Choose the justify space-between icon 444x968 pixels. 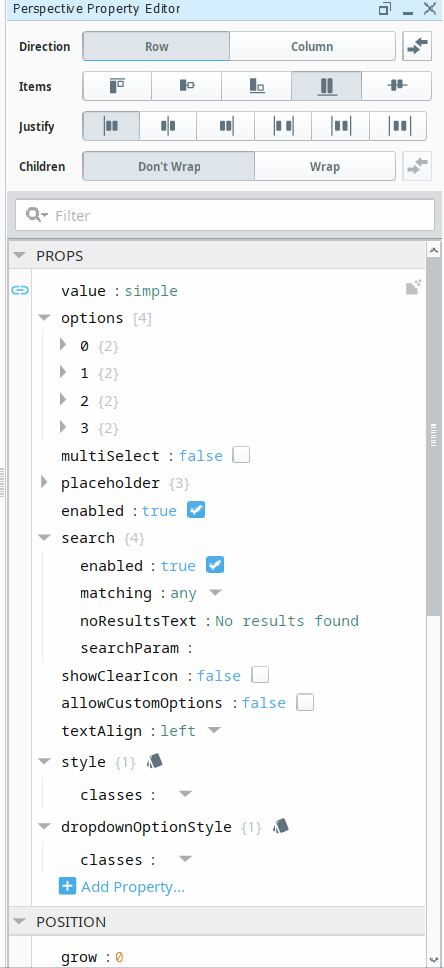point(283,127)
